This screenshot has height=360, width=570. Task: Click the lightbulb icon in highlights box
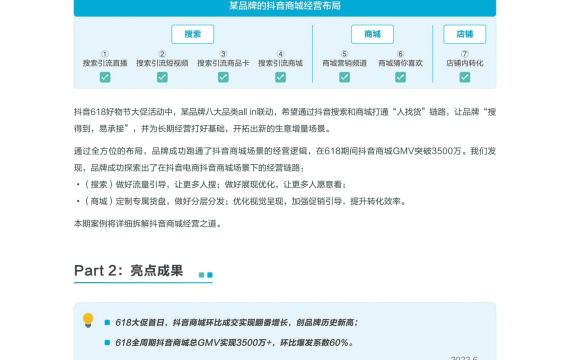(88, 320)
